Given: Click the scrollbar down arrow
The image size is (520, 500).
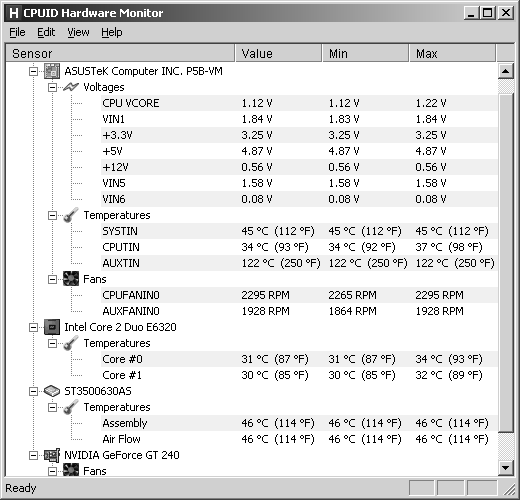Looking at the screenshot, I should click(x=505, y=468).
